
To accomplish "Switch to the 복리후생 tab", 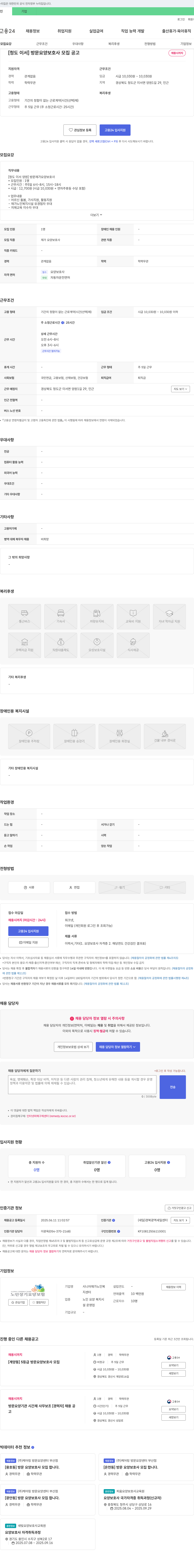I will [x=114, y=44].
